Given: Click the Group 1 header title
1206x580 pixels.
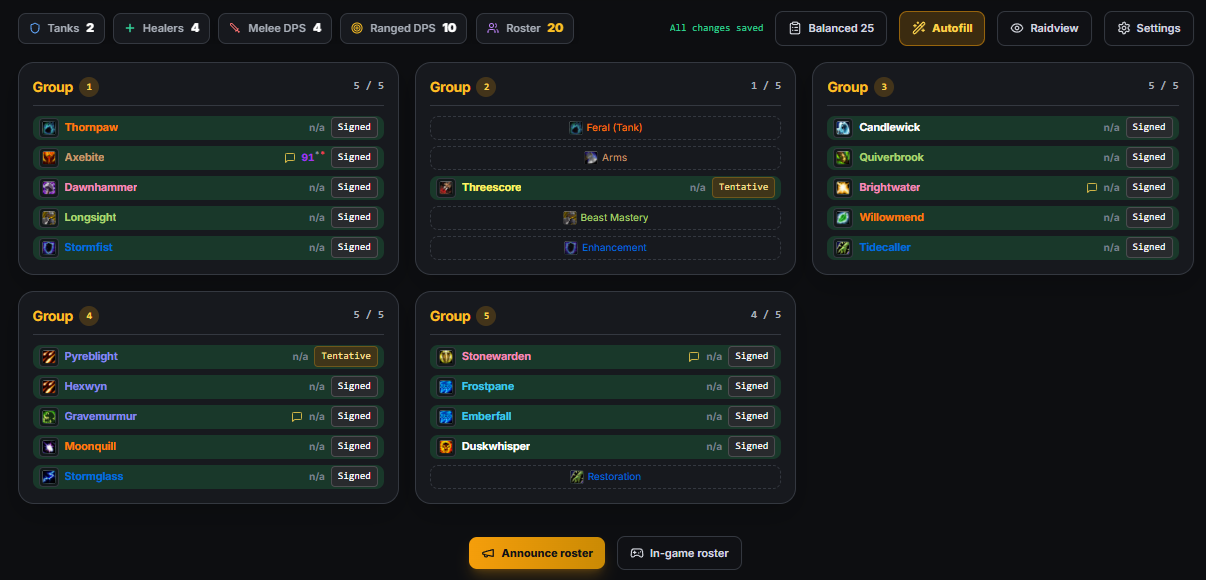Looking at the screenshot, I should (x=53, y=87).
